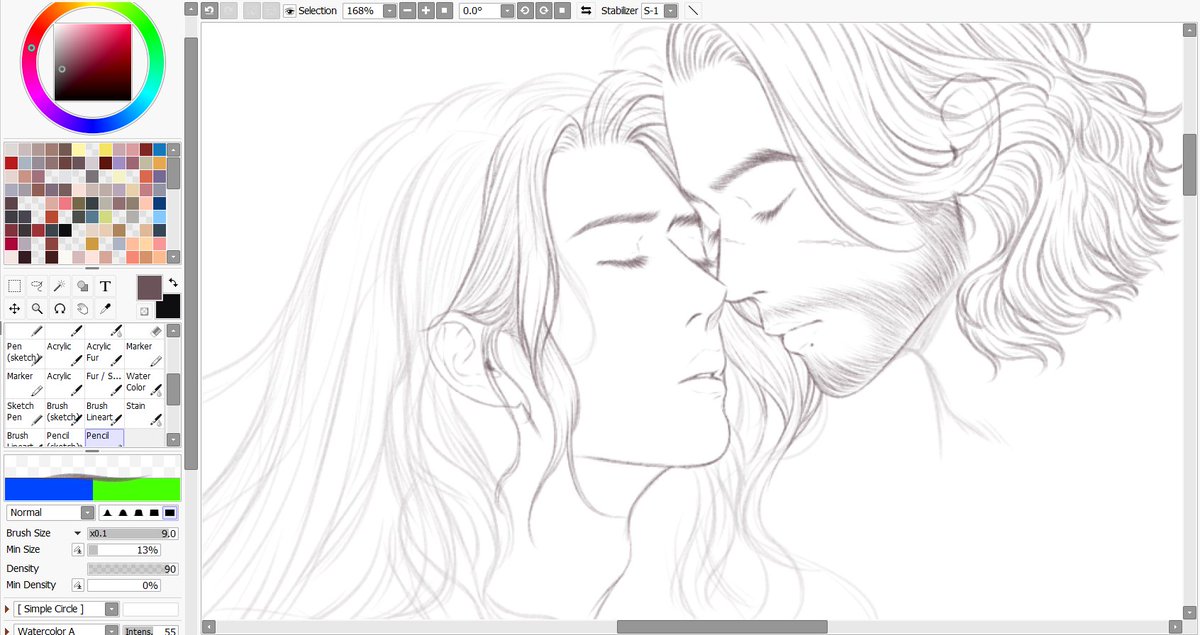This screenshot has width=1200, height=635.
Task: Select the Magic Wand tool
Action: tap(60, 286)
